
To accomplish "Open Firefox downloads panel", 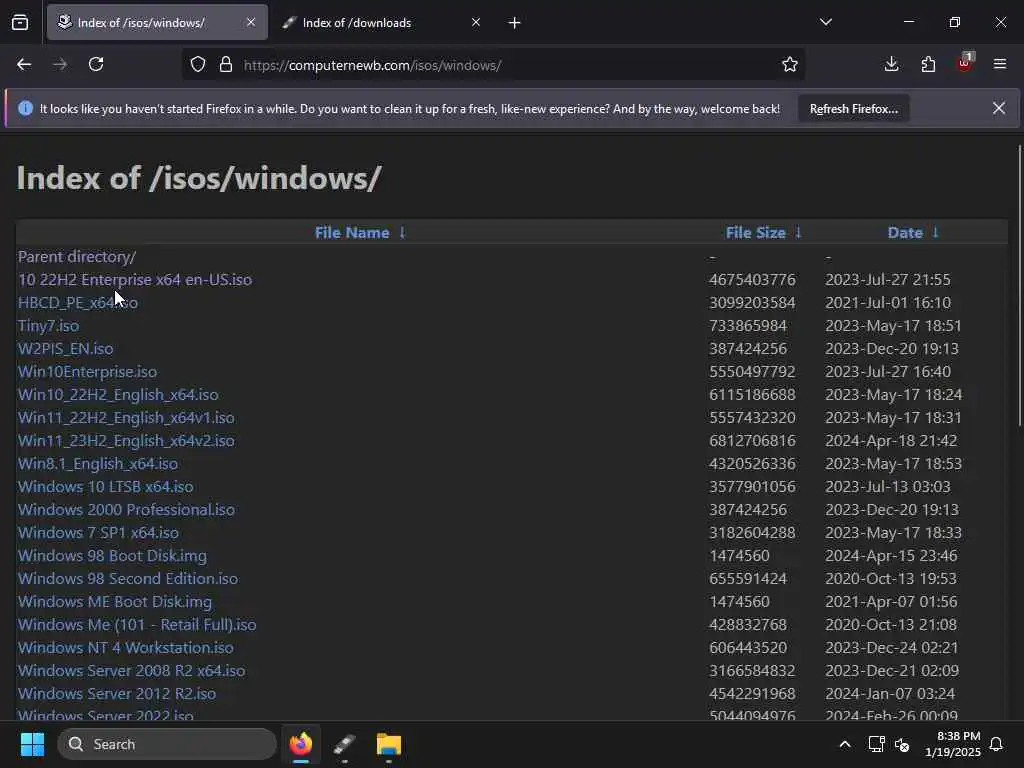I will pos(891,65).
